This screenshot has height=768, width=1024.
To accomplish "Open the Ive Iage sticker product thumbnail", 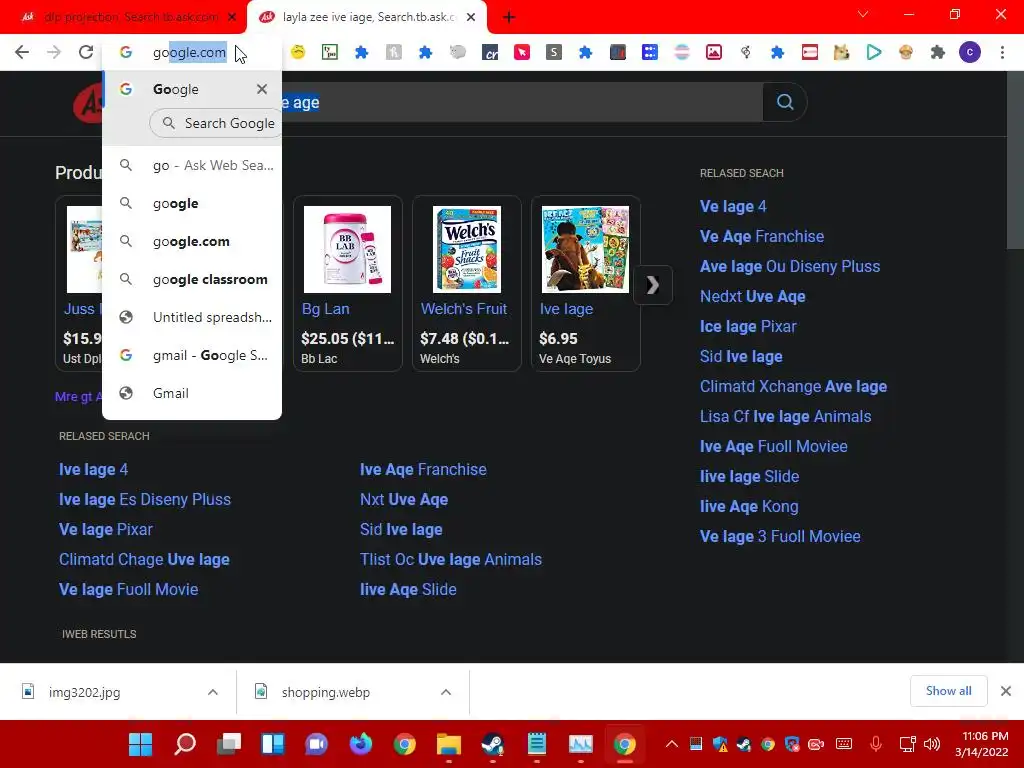I will [585, 249].
